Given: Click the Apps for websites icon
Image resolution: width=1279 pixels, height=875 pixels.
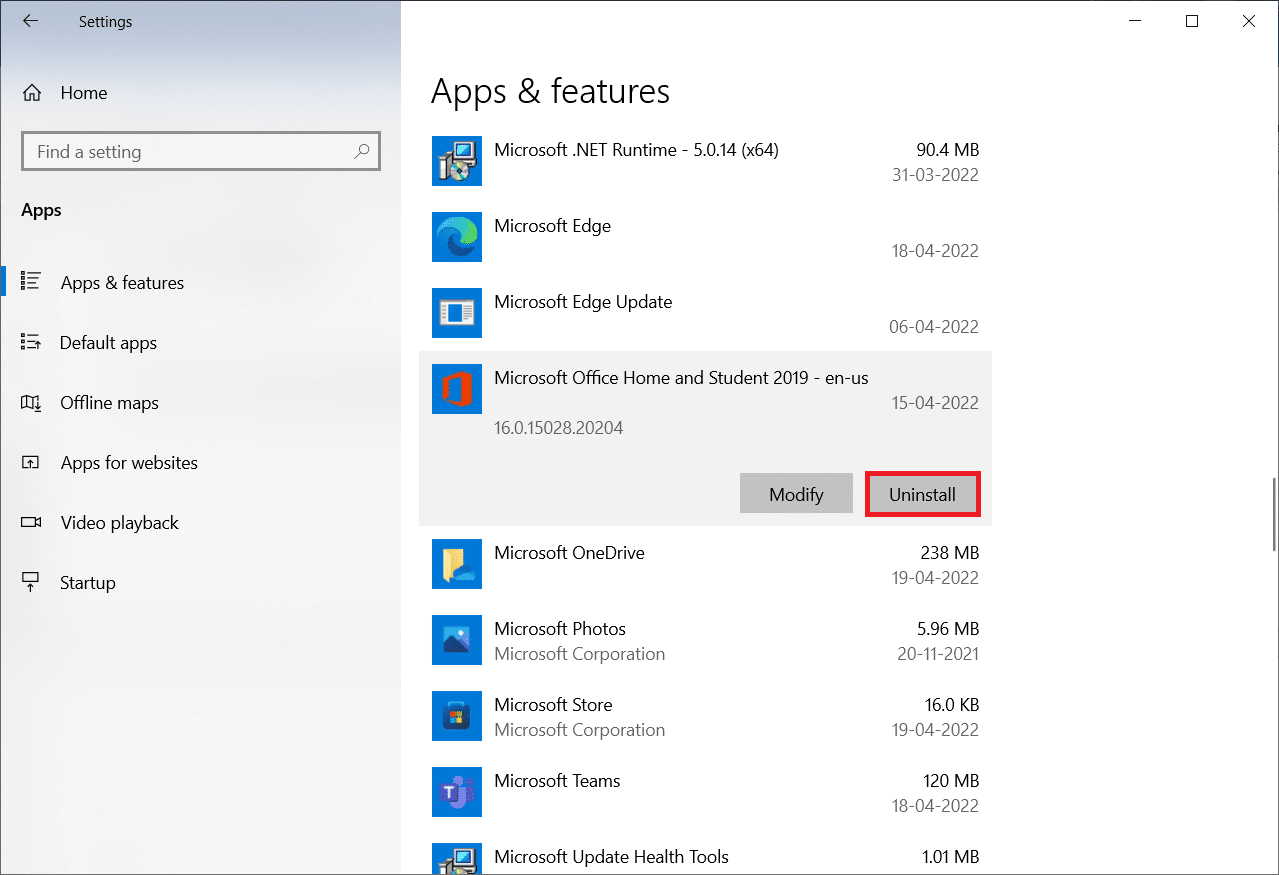Looking at the screenshot, I should pos(30,463).
